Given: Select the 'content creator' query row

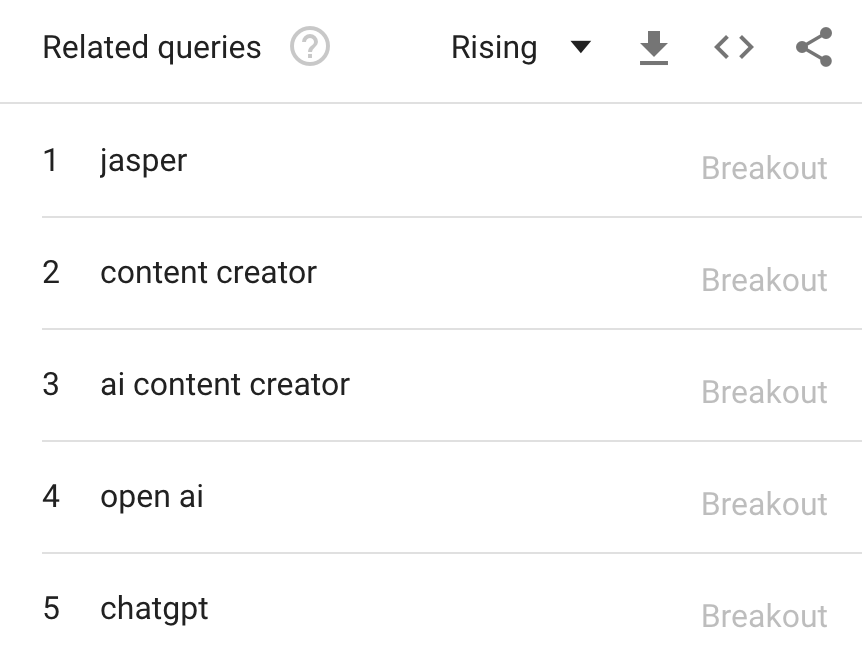Looking at the screenshot, I should pos(207,272).
